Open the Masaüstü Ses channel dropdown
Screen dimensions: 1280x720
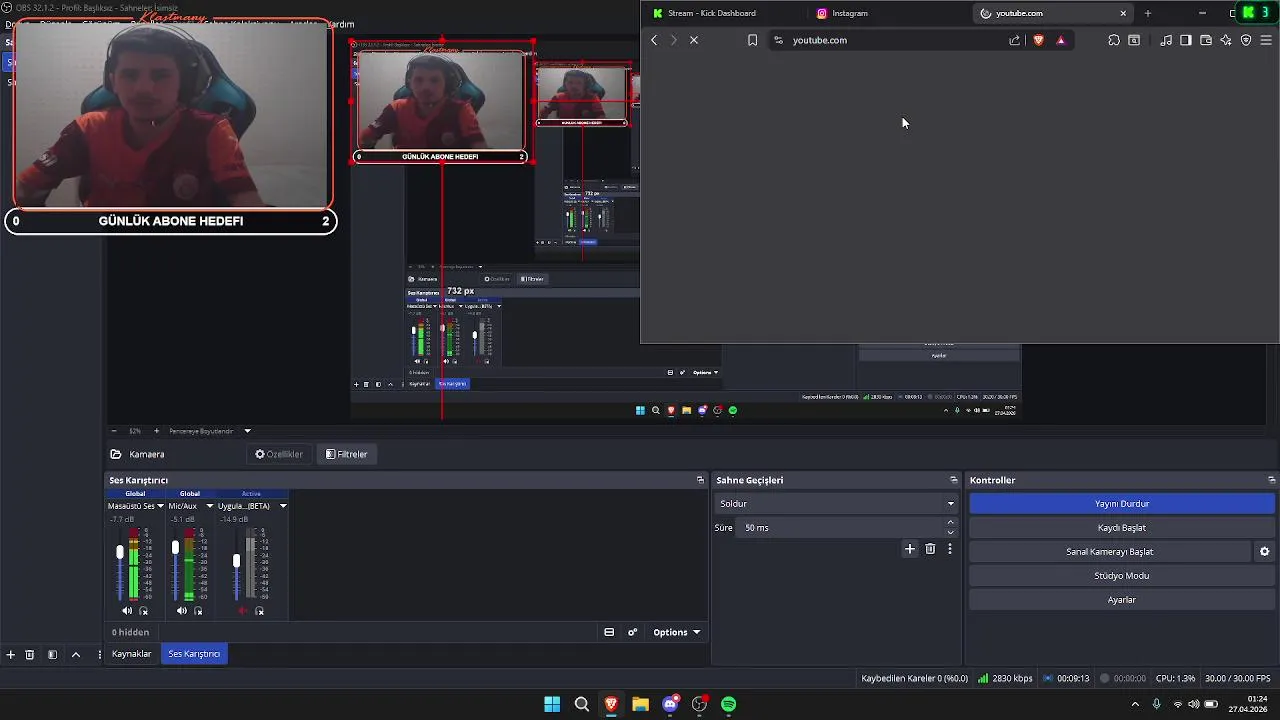tap(160, 506)
